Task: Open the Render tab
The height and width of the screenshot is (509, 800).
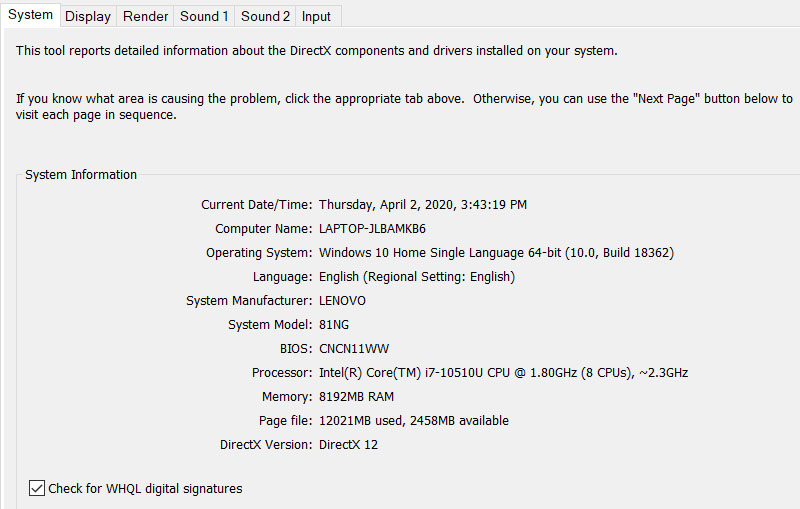Action: (145, 16)
